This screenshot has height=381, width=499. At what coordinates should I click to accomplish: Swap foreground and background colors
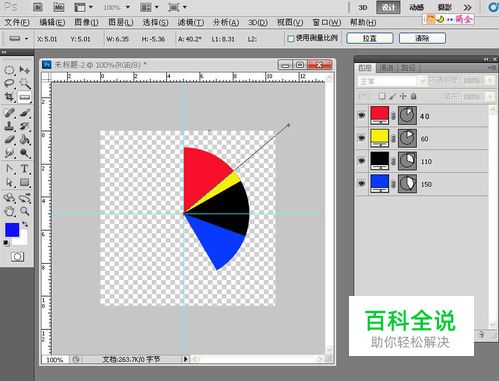tap(25, 225)
